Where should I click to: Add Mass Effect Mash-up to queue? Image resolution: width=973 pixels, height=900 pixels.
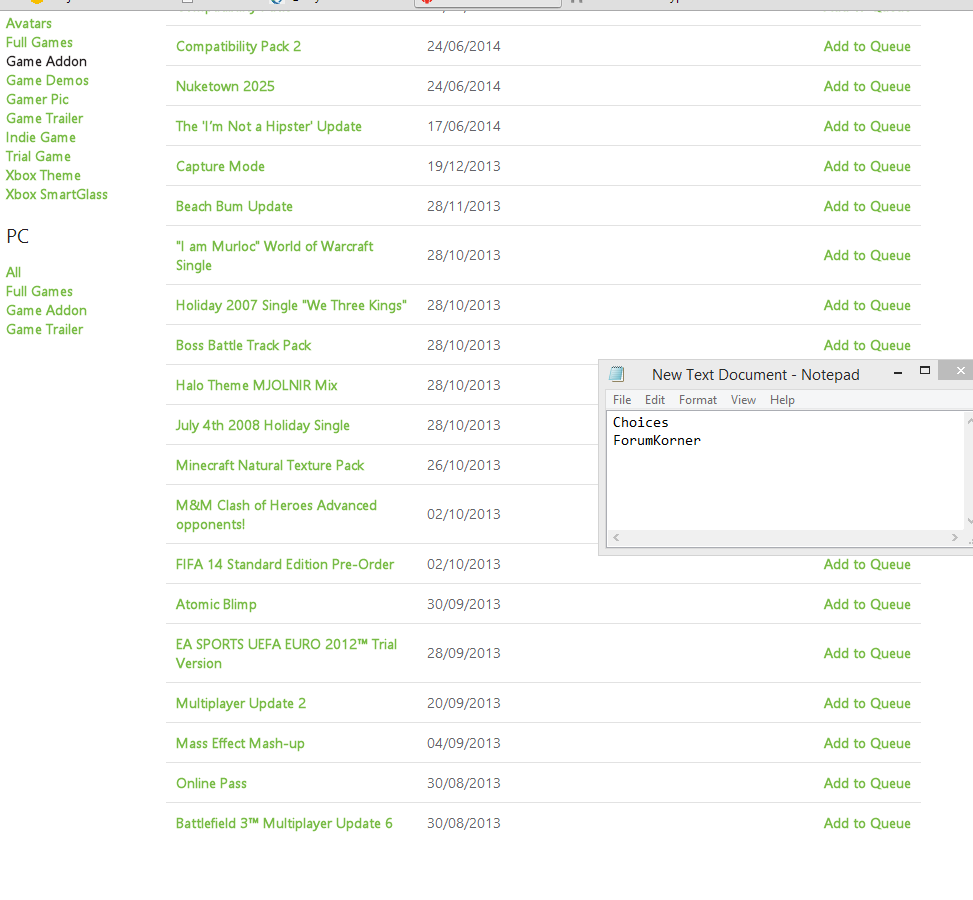[x=867, y=744]
